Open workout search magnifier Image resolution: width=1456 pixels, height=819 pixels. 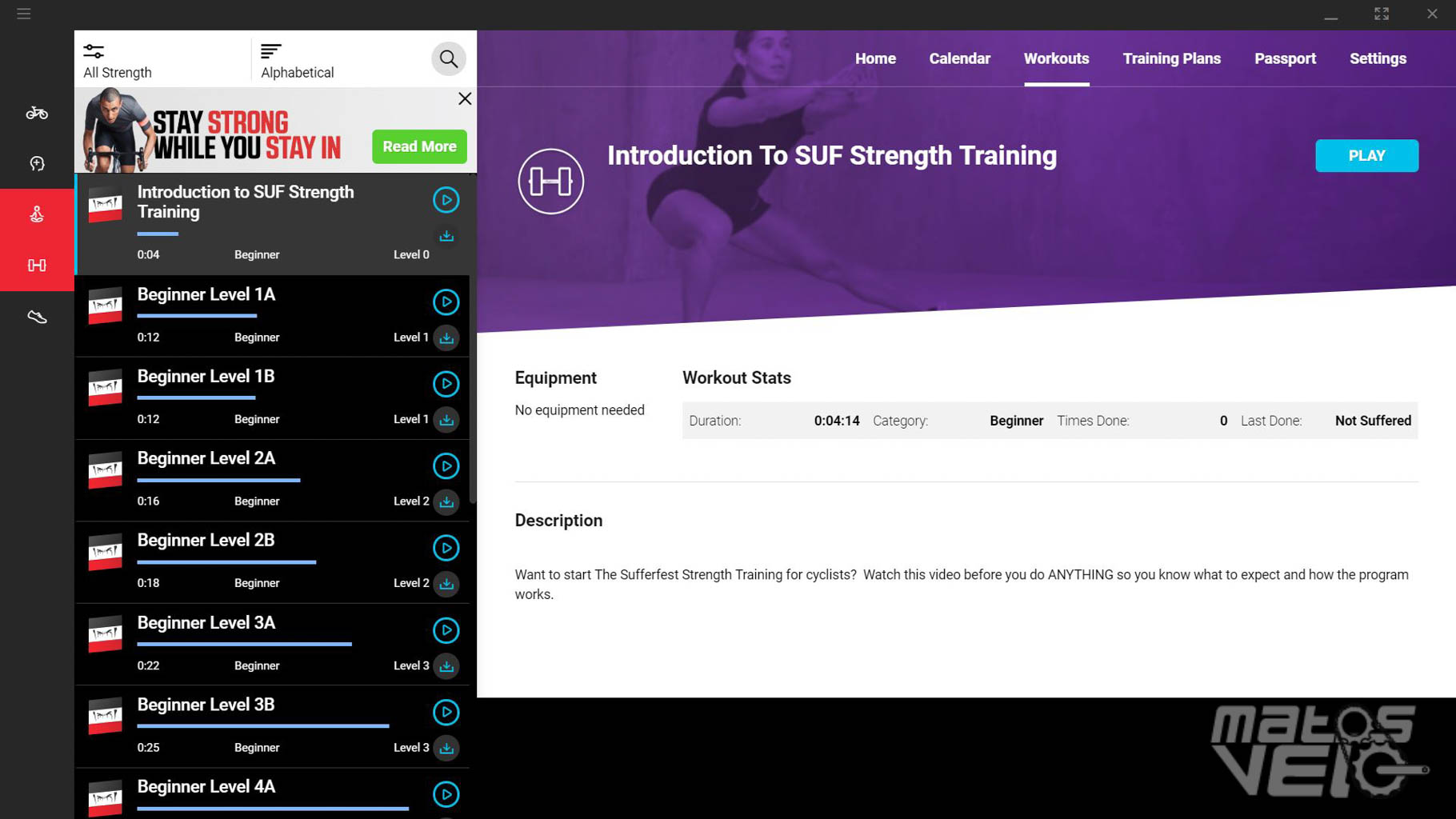point(449,58)
